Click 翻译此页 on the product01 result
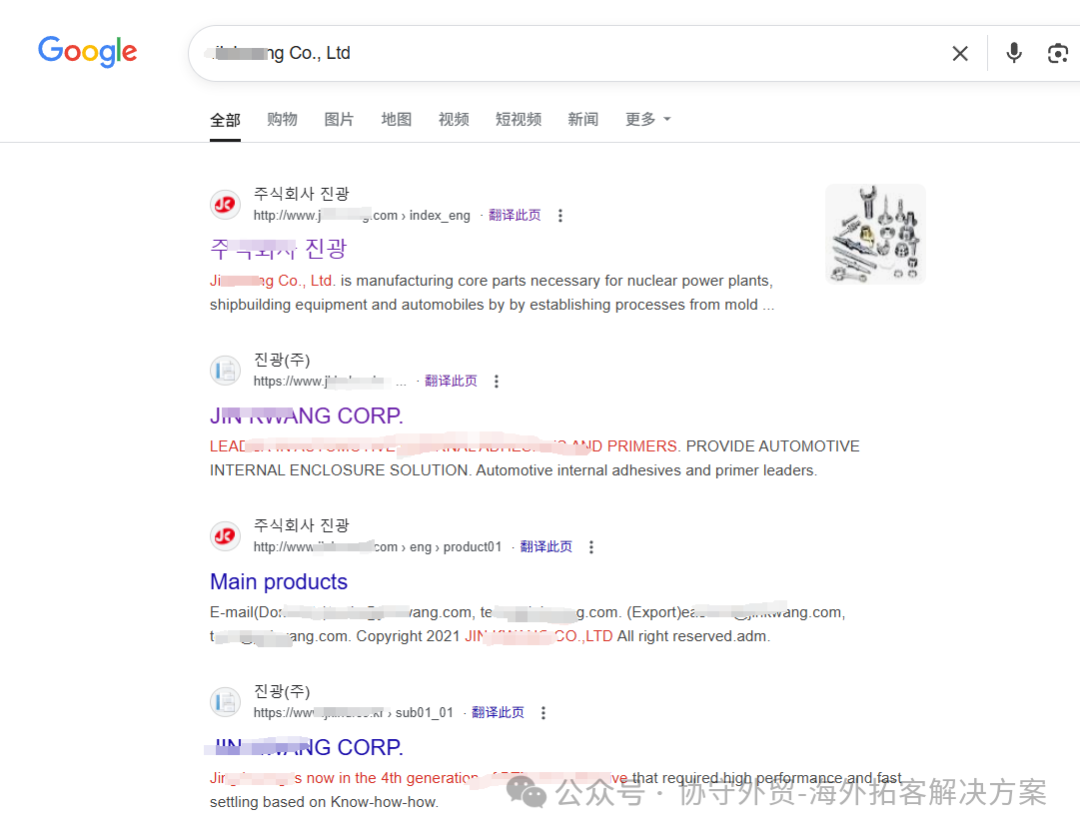Screen dimensions: 1080x835 point(546,546)
